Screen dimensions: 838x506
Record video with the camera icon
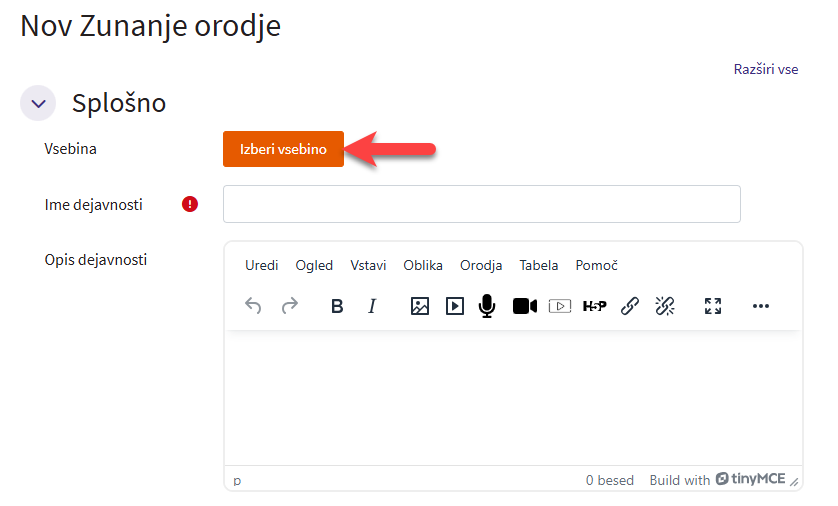coord(525,306)
